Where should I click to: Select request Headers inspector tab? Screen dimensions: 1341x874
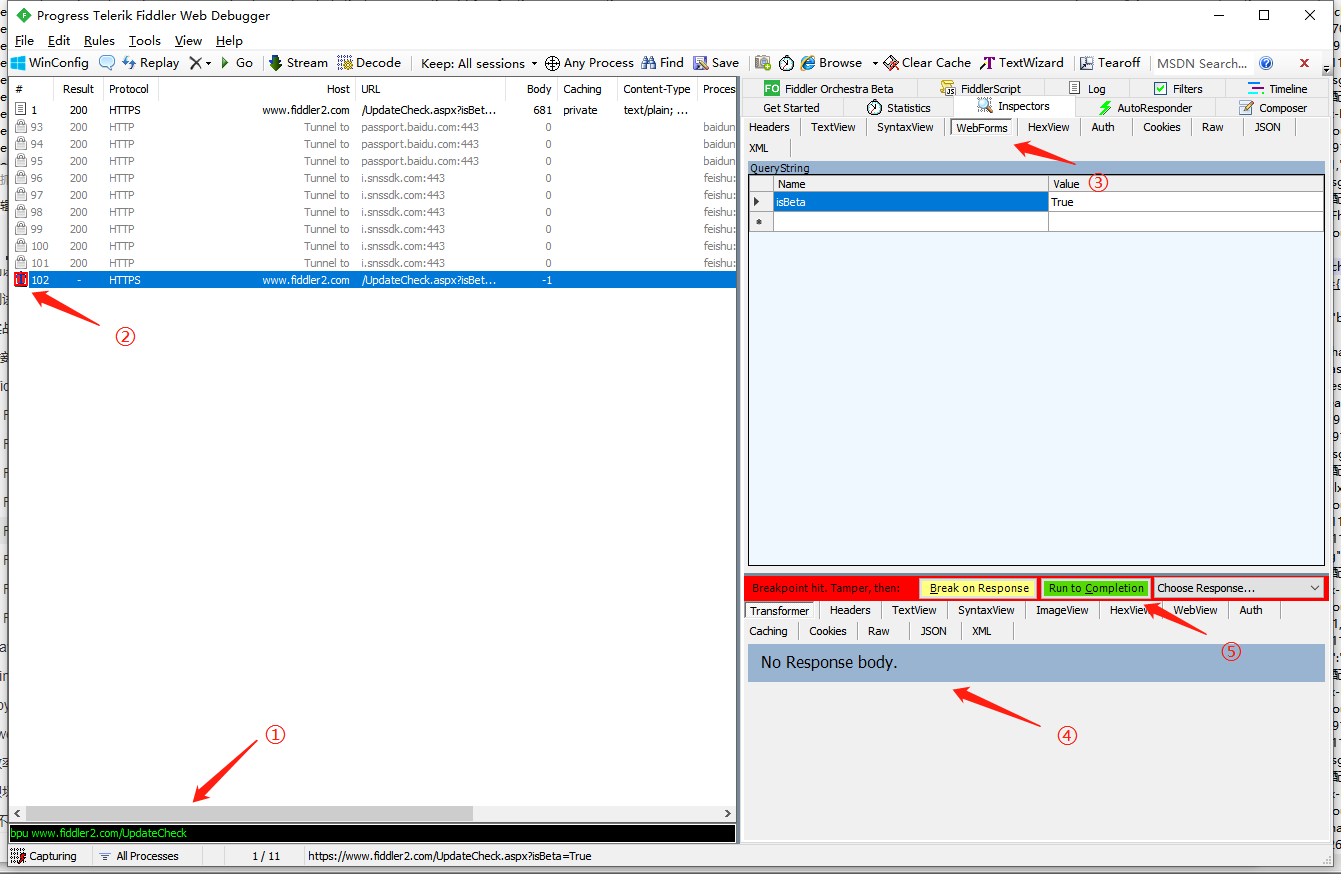[x=769, y=127]
